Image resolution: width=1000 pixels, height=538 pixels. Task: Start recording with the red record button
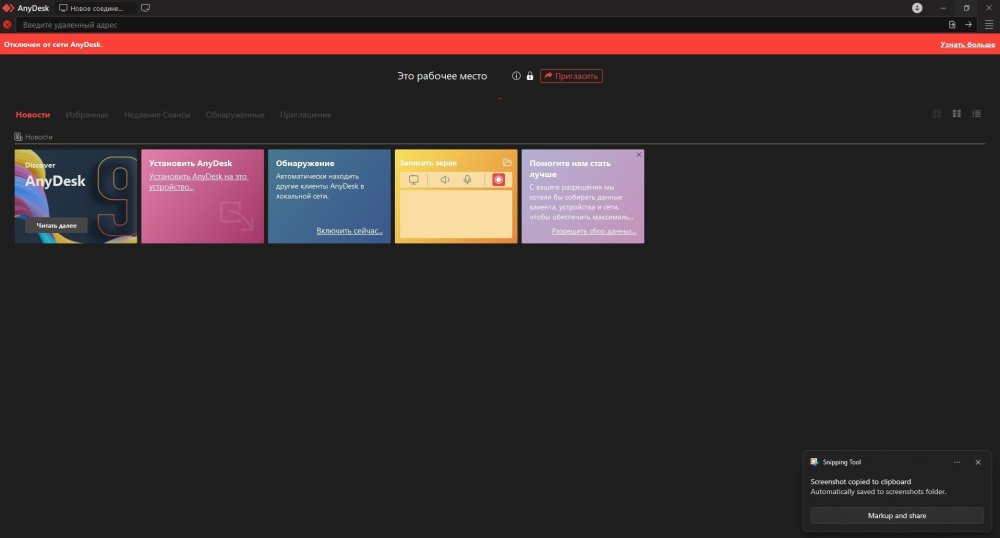tap(499, 180)
